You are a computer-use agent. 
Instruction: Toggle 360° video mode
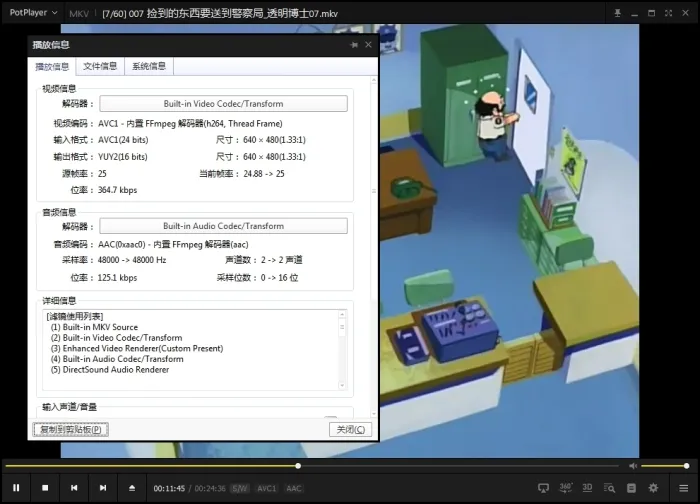pos(565,488)
